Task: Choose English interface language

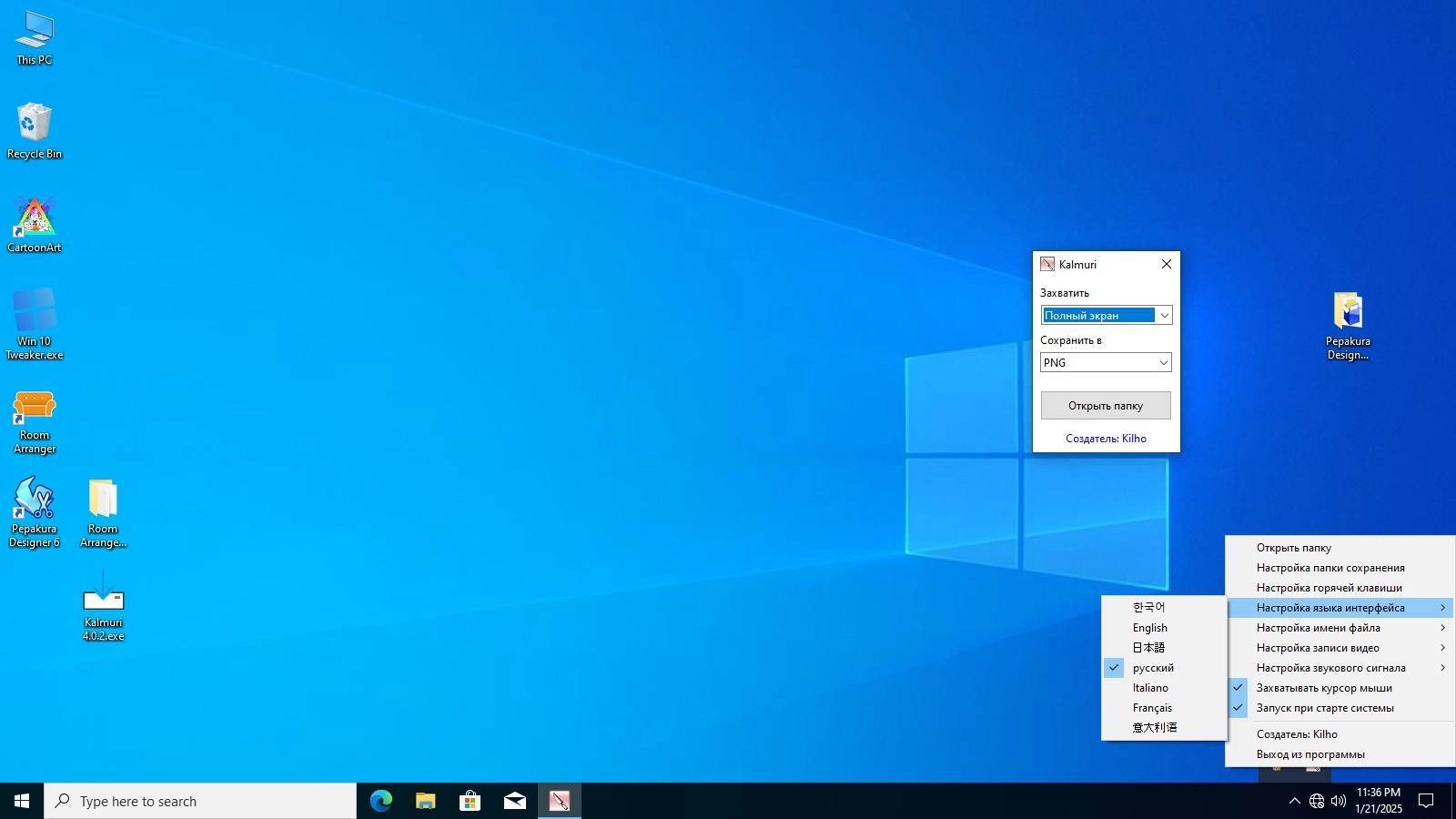Action: coord(1164,628)
